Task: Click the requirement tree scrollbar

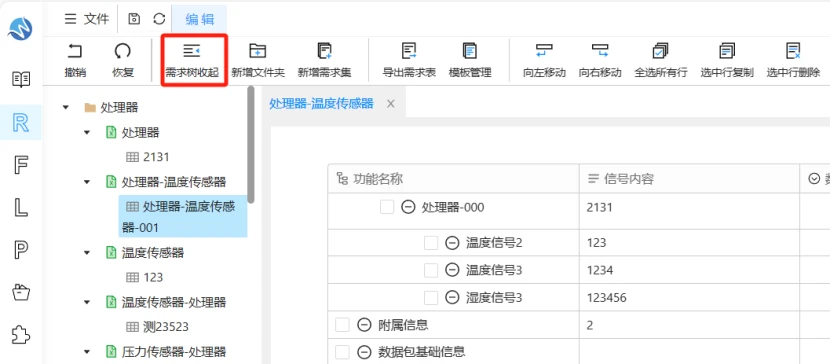Action: [x=251, y=144]
